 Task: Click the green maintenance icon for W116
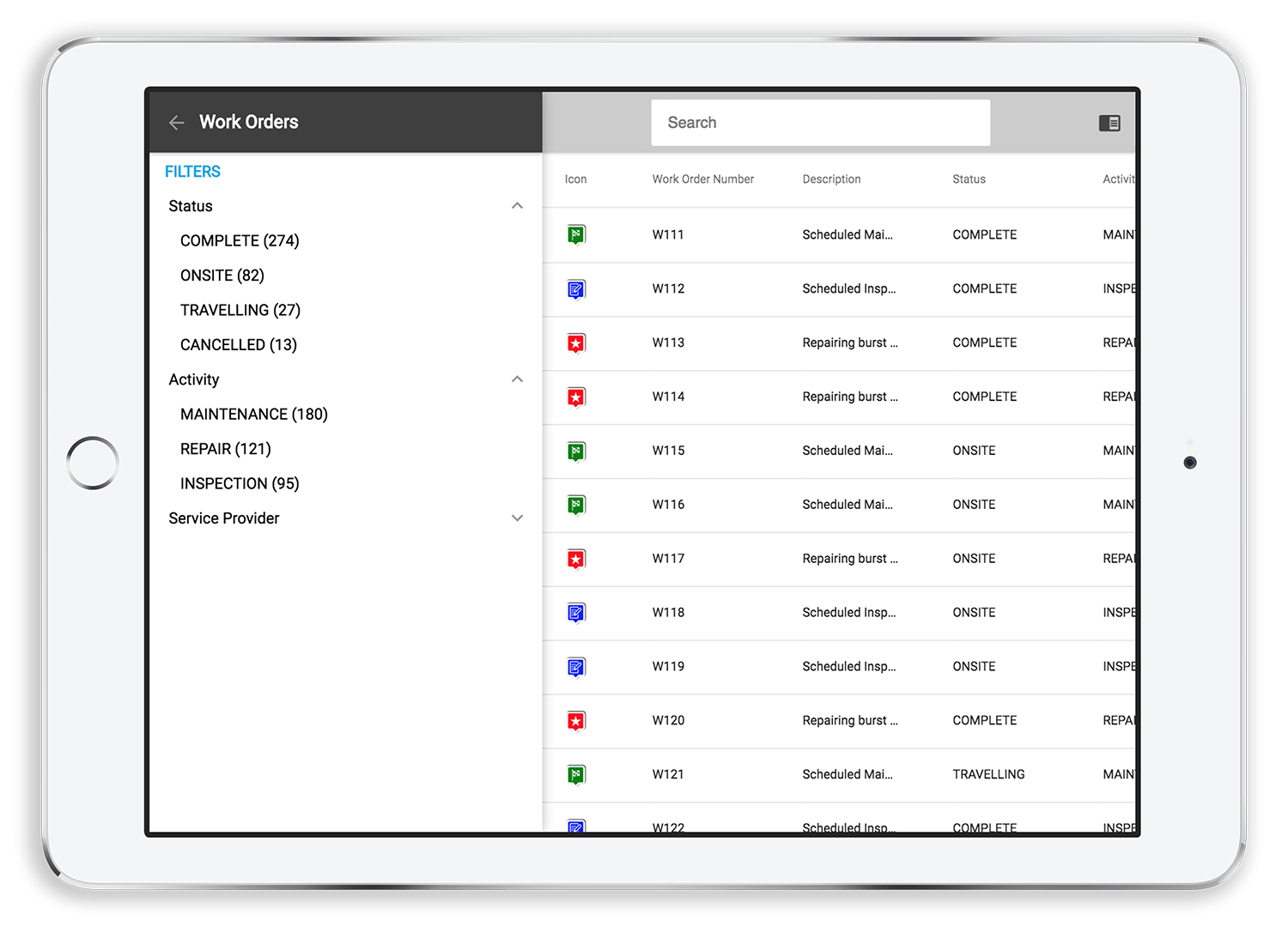click(576, 505)
